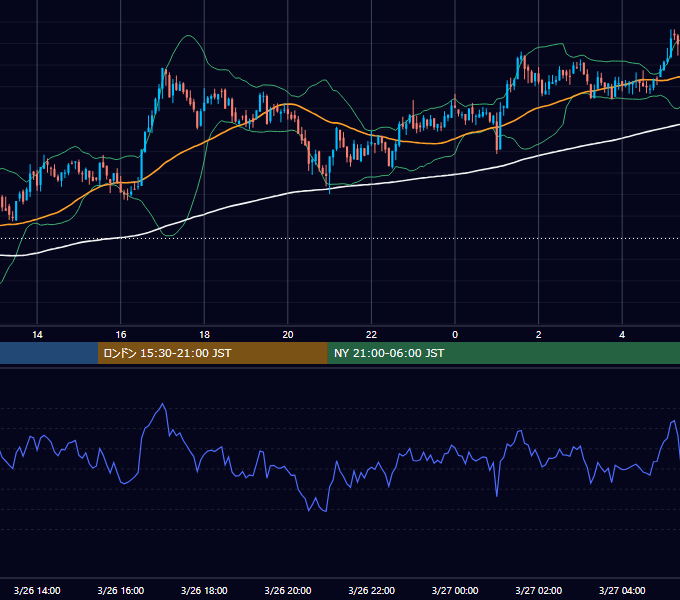Click the 3/26 20:00 date label
This screenshot has height=600, width=680.
288,590
